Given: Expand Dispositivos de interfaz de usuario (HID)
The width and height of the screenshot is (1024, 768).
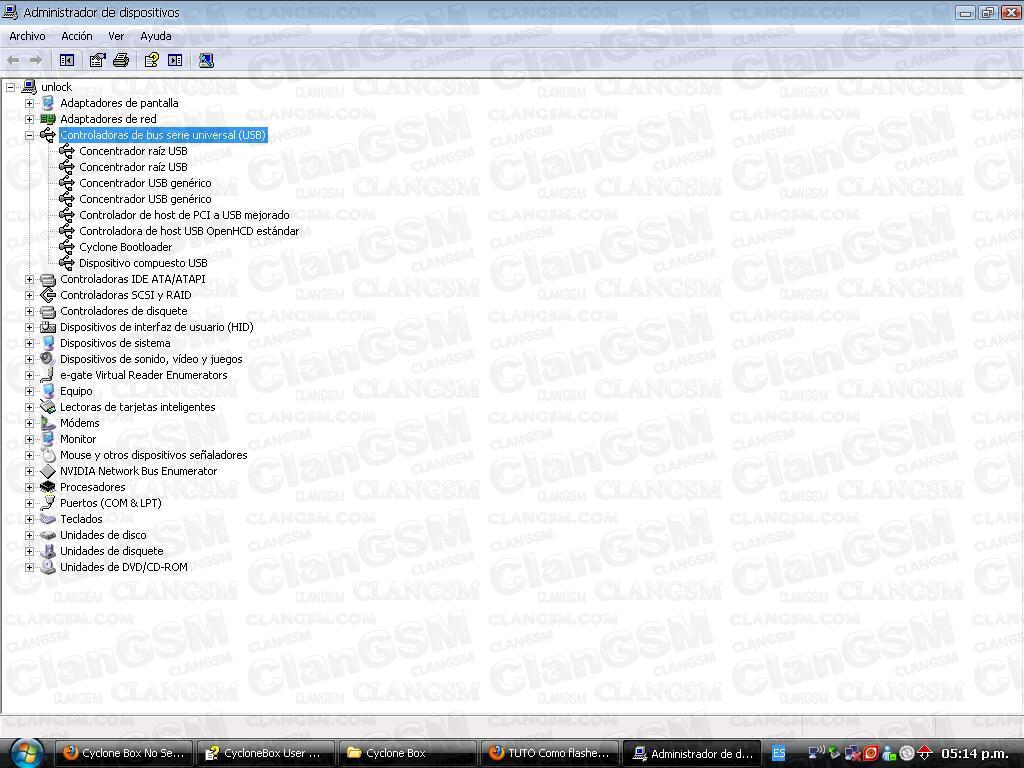Looking at the screenshot, I should pyautogui.click(x=29, y=327).
